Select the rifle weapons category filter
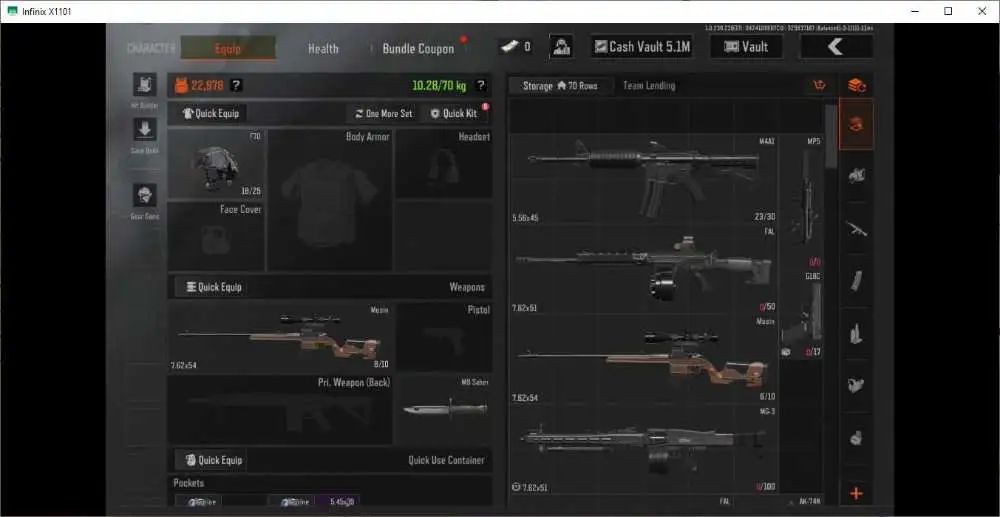Viewport: 1000px width, 517px height. [856, 228]
